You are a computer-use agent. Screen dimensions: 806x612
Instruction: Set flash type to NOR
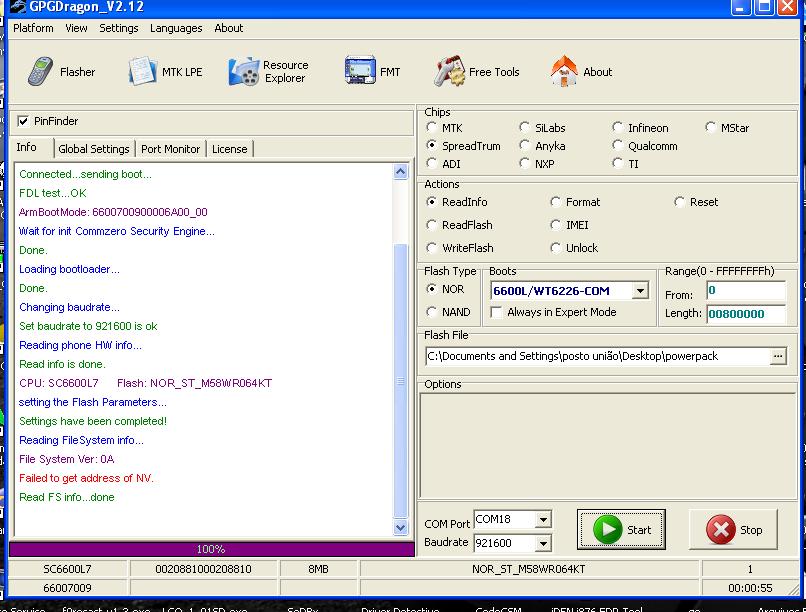(432, 289)
